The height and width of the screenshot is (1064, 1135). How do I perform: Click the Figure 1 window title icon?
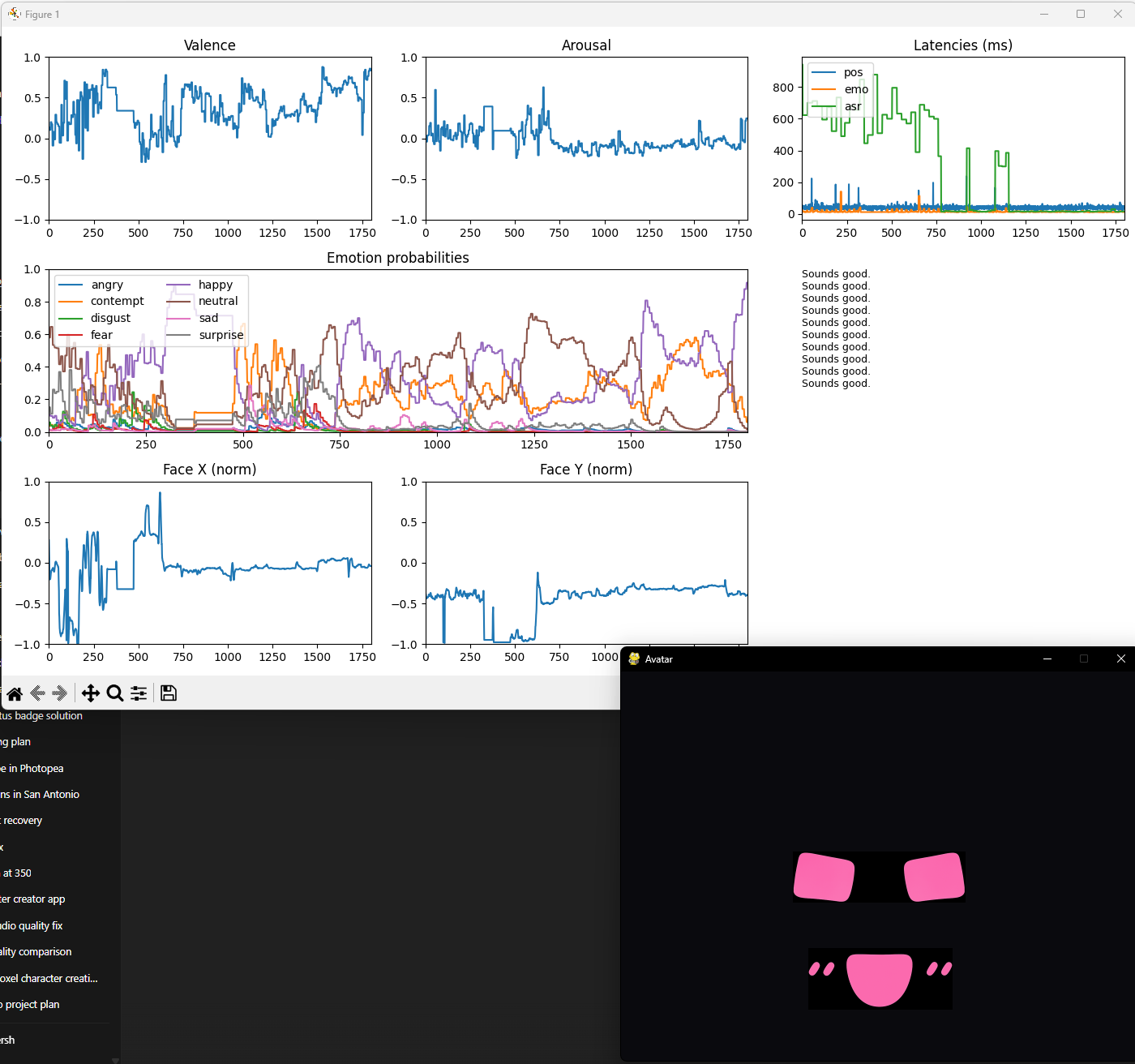(x=14, y=14)
